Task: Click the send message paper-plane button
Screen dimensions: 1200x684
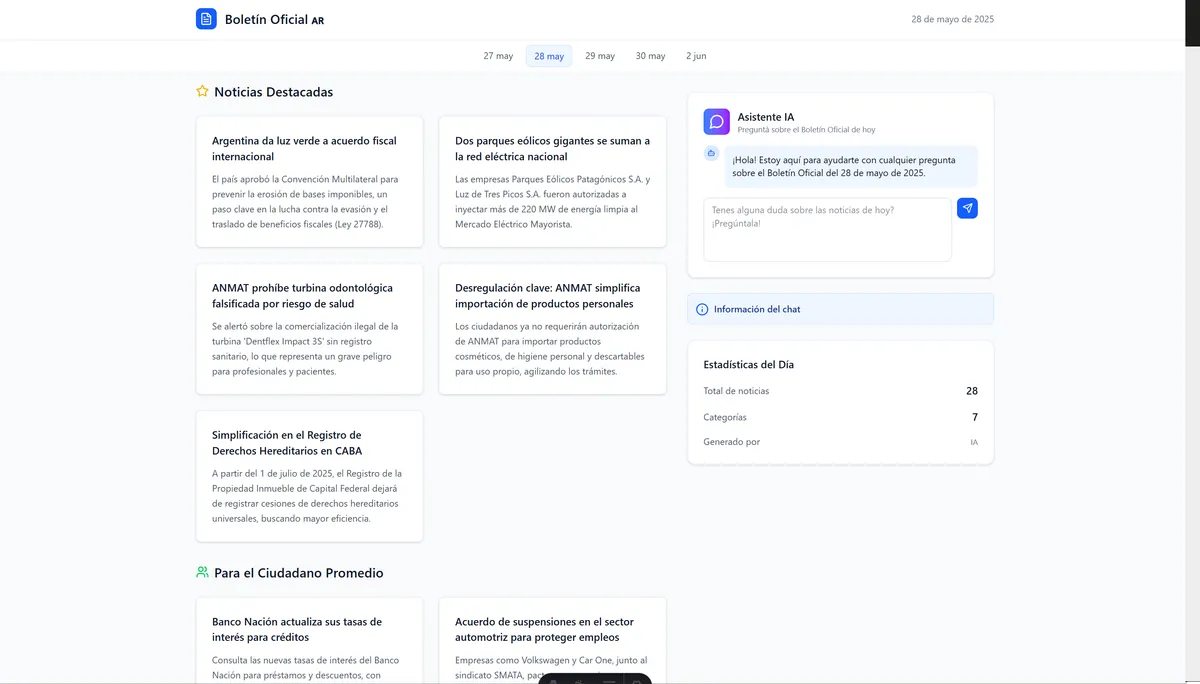Action: click(x=967, y=208)
